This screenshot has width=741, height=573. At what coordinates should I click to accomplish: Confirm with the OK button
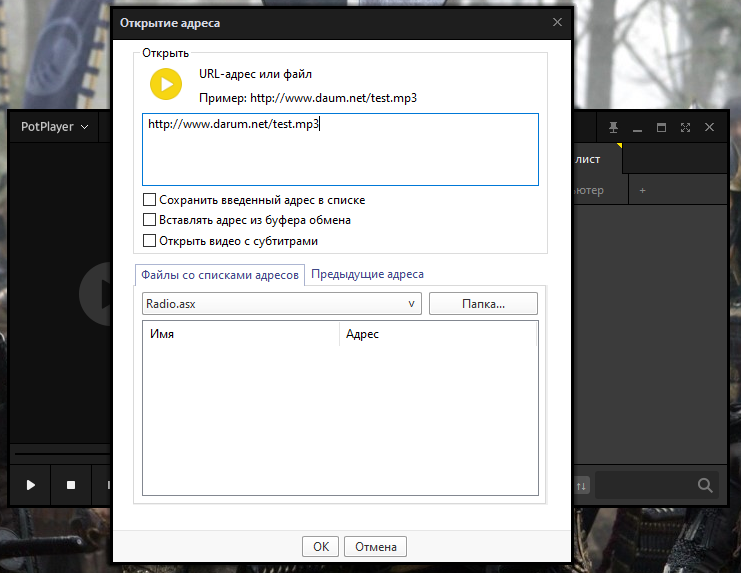320,546
